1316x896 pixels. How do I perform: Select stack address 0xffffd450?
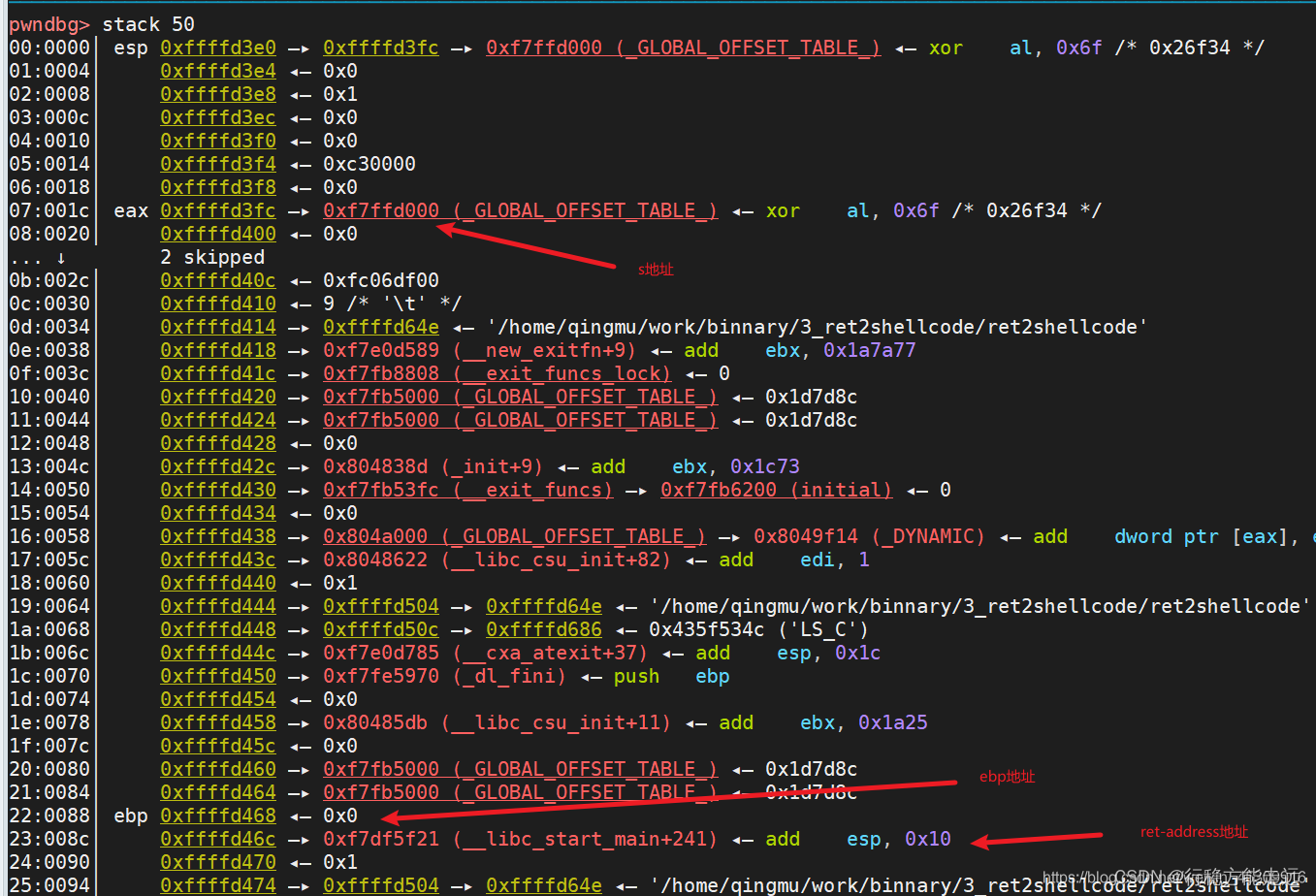pyautogui.click(x=218, y=676)
